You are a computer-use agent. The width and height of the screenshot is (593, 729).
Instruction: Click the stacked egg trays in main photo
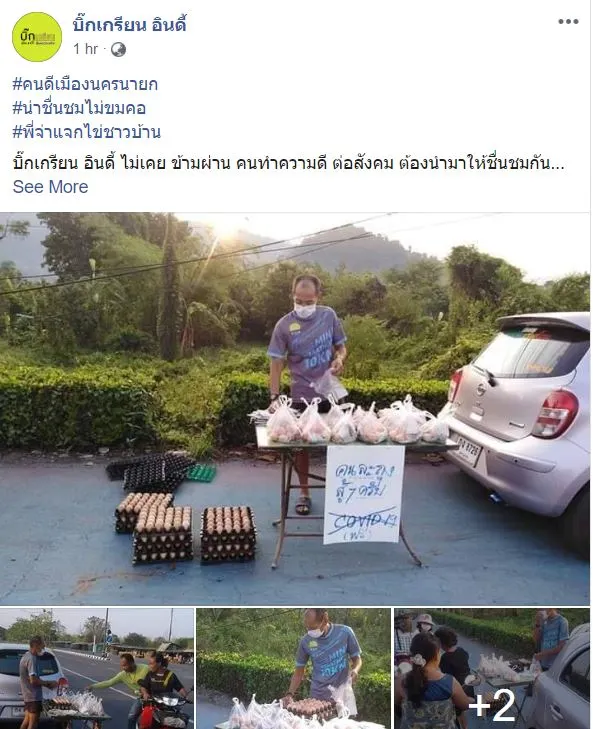(x=185, y=528)
